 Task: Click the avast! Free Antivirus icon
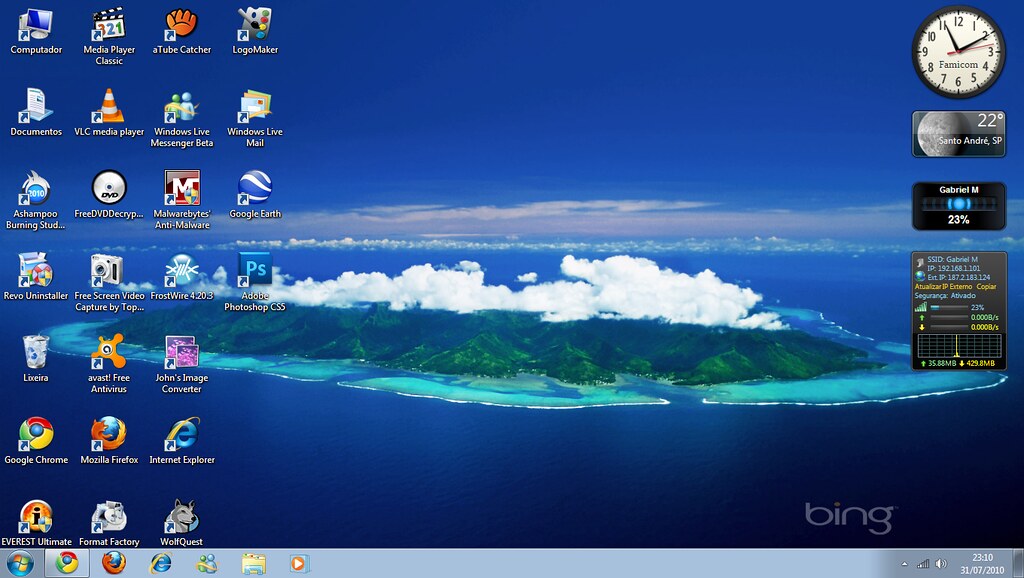[109, 364]
